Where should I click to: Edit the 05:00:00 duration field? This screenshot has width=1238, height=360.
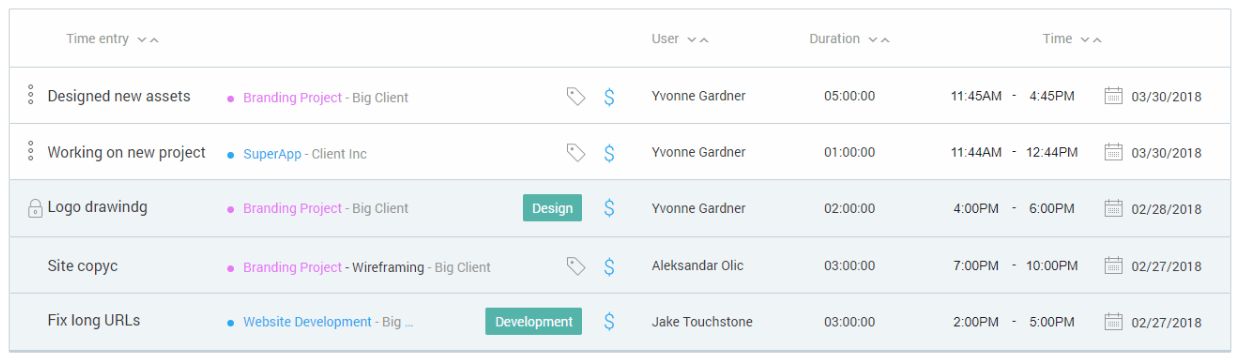point(850,96)
